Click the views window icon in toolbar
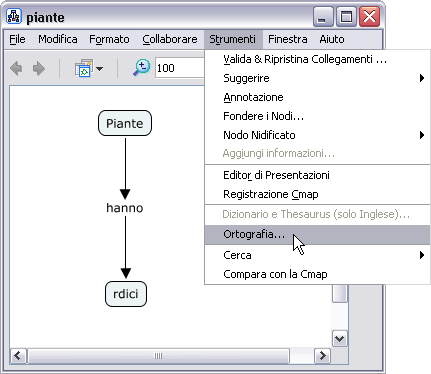431x374 pixels. click(x=84, y=68)
